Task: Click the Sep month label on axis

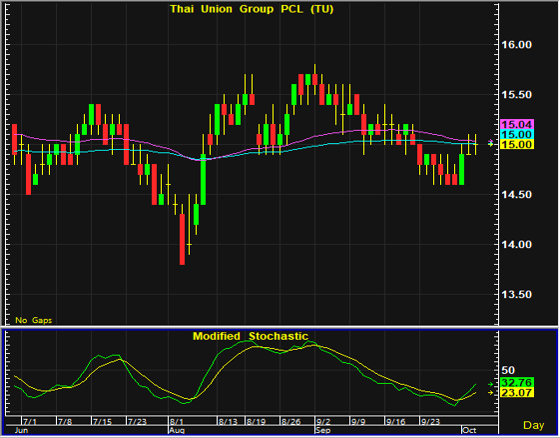Action: coord(323,430)
